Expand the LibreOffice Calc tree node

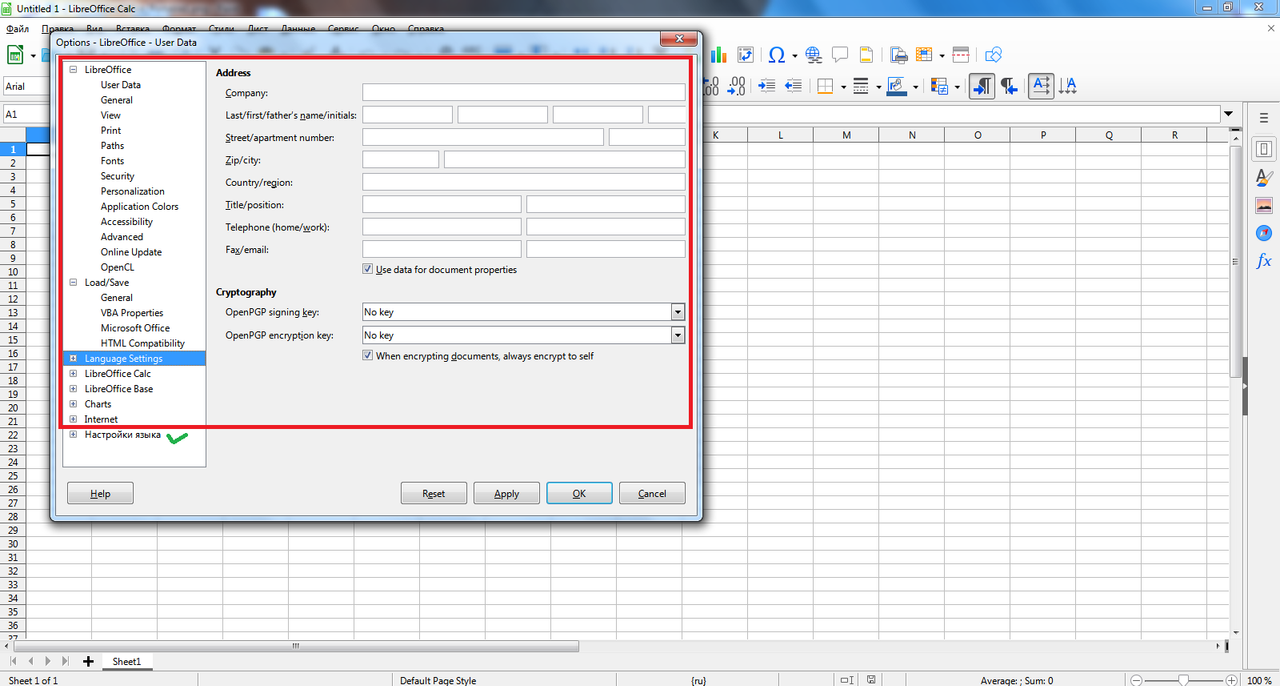pos(73,374)
